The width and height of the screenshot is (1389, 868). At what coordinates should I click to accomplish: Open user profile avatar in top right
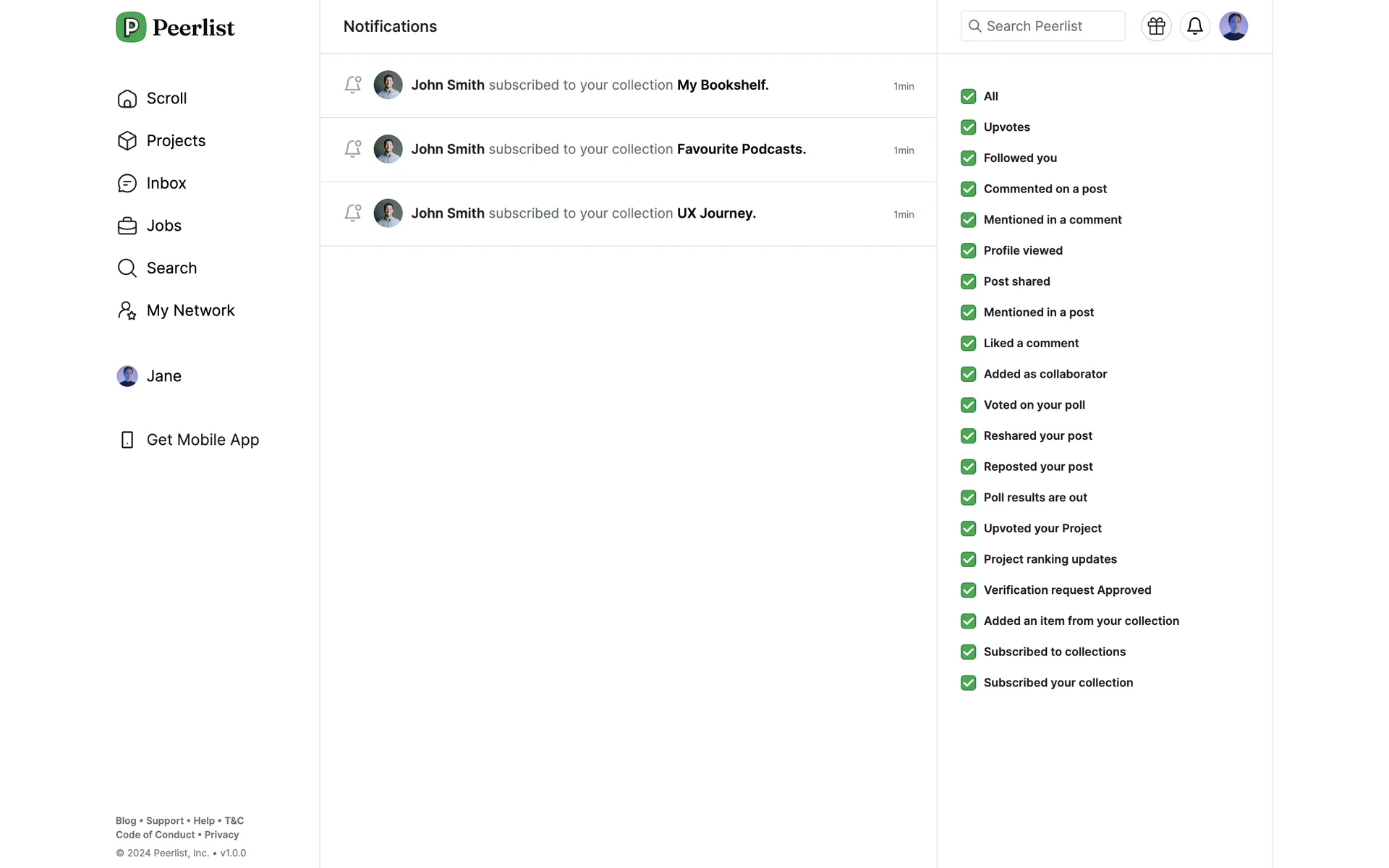point(1233,26)
